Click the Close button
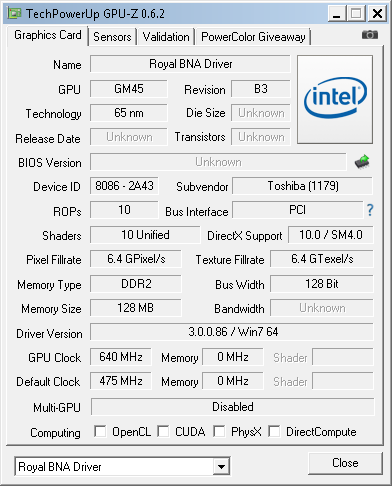 tap(345, 463)
